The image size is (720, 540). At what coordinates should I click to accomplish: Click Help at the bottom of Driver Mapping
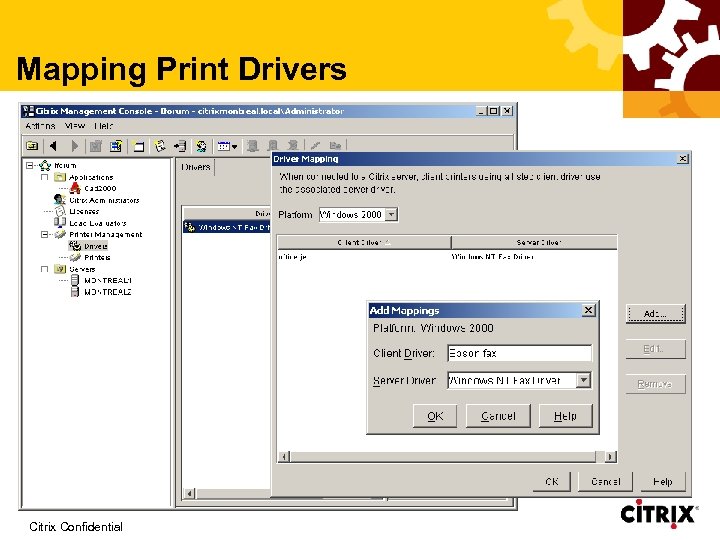662,482
